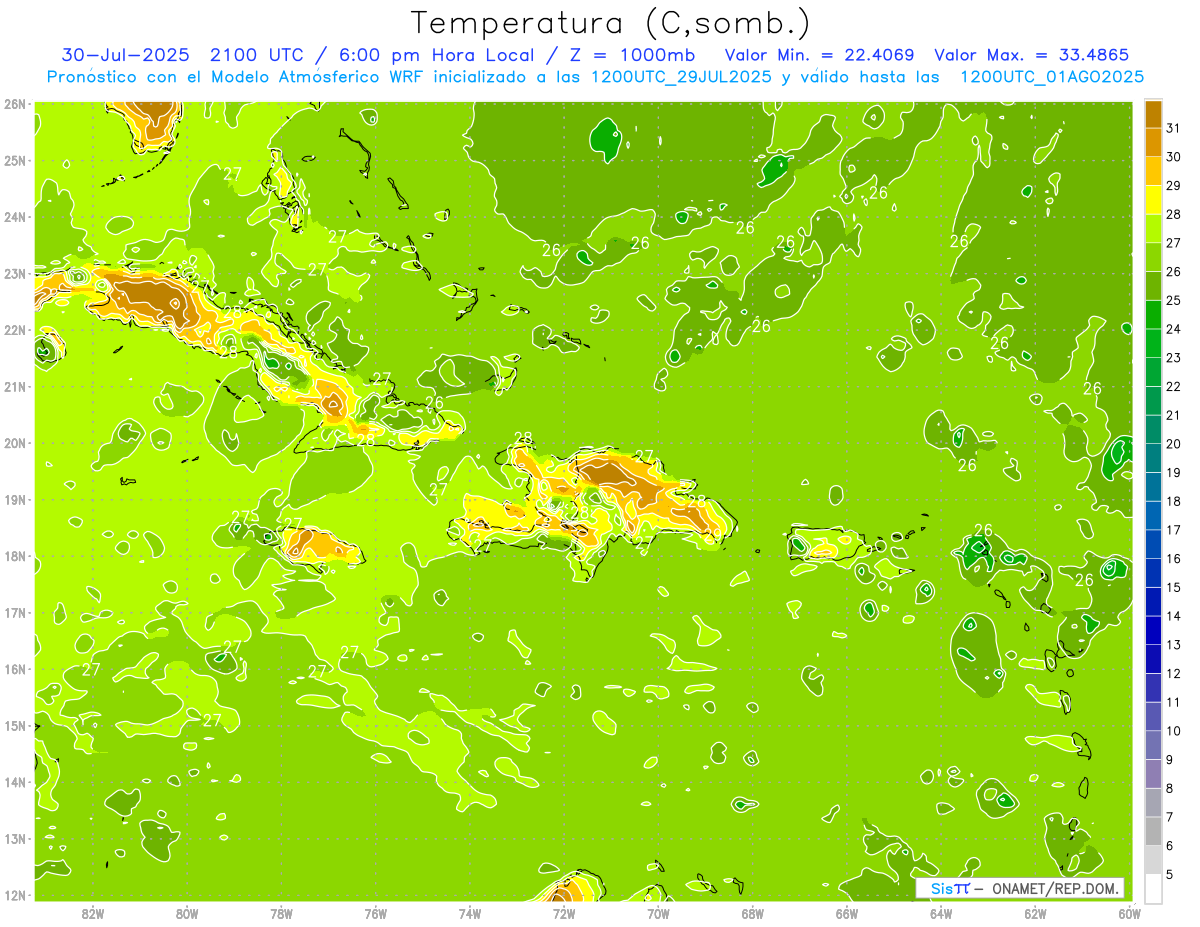This screenshot has height=927, width=1200.
Task: Click the 10 value on the color scale
Action: 1174,731
